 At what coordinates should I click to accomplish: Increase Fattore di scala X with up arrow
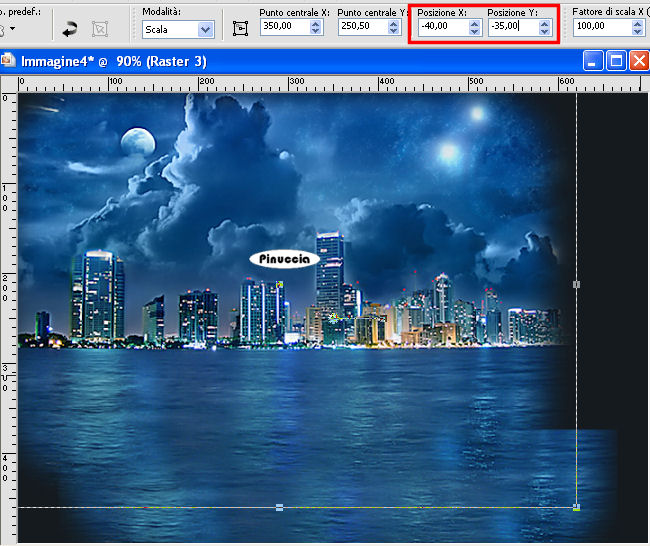(638, 24)
